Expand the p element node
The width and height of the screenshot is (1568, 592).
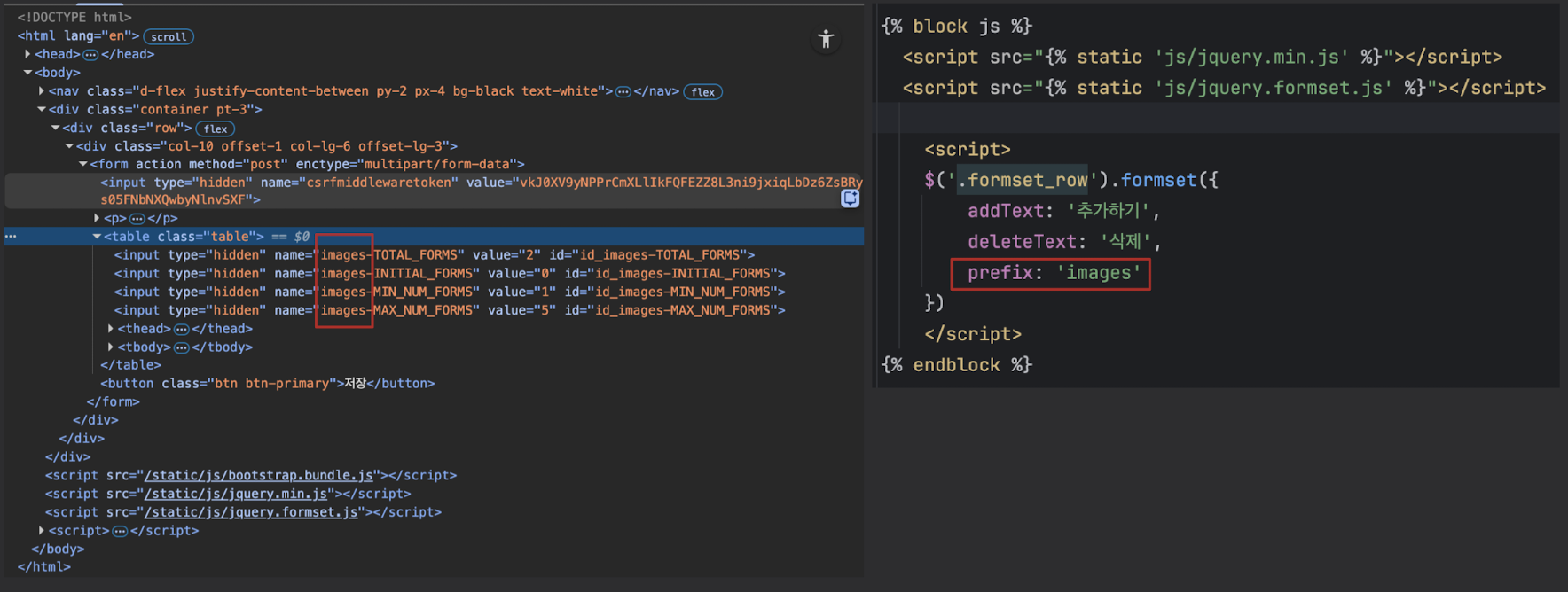tap(97, 218)
